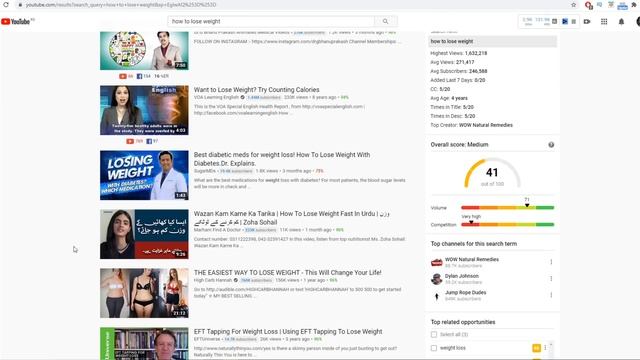Bookmark this page with the star icon
This screenshot has height=360, width=640.
[x=573, y=4]
